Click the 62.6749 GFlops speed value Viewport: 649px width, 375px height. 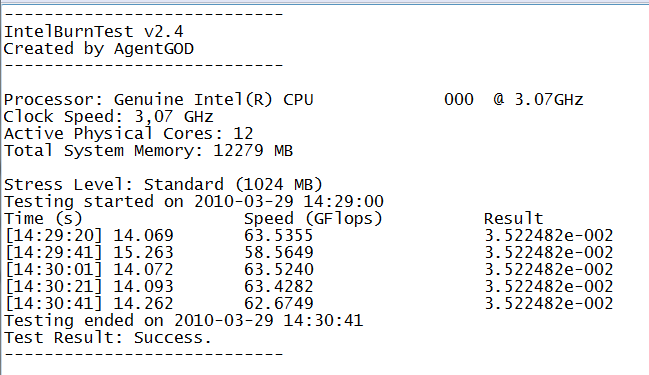[x=279, y=303]
